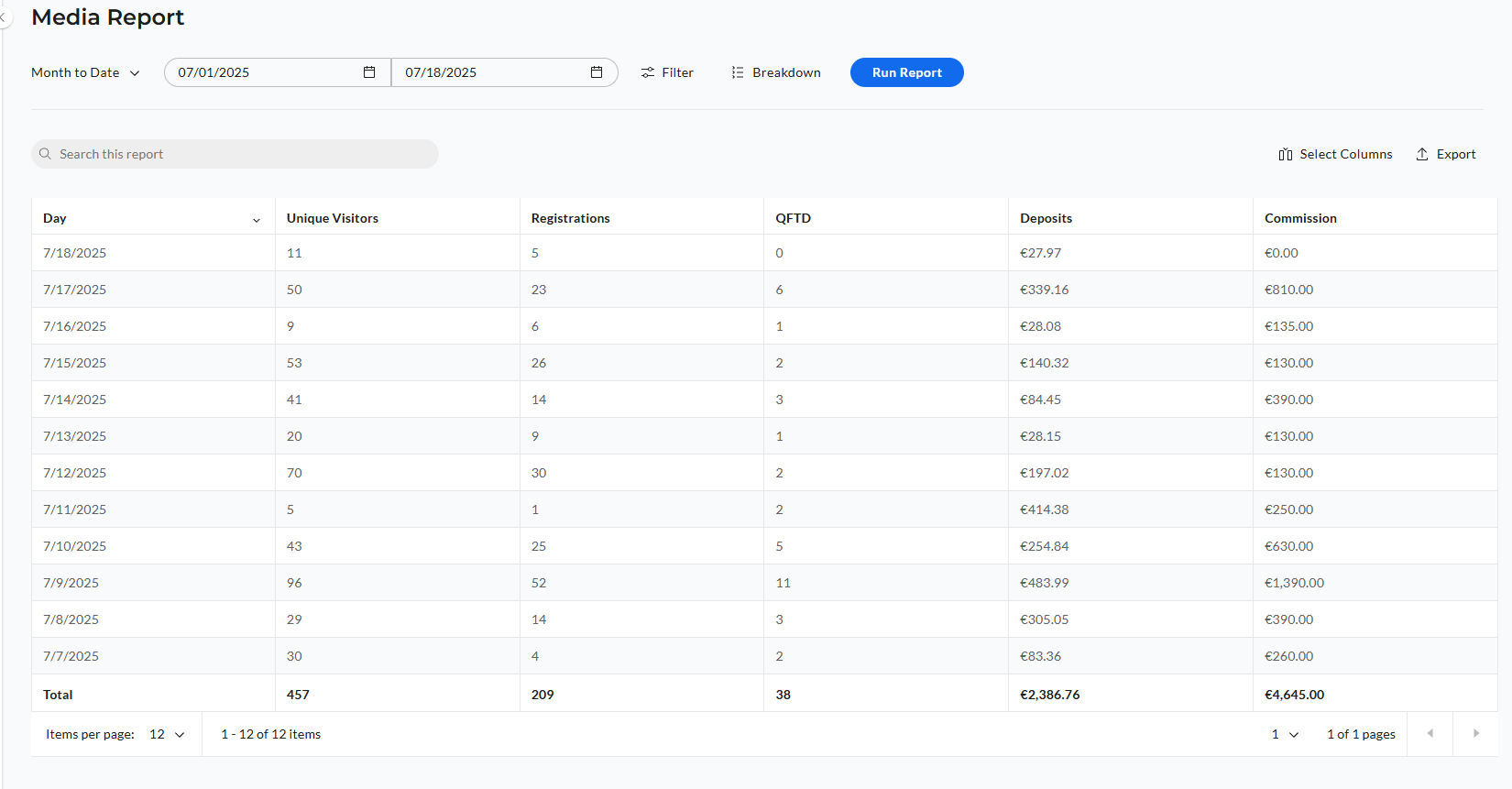Click the Total row label

point(58,695)
